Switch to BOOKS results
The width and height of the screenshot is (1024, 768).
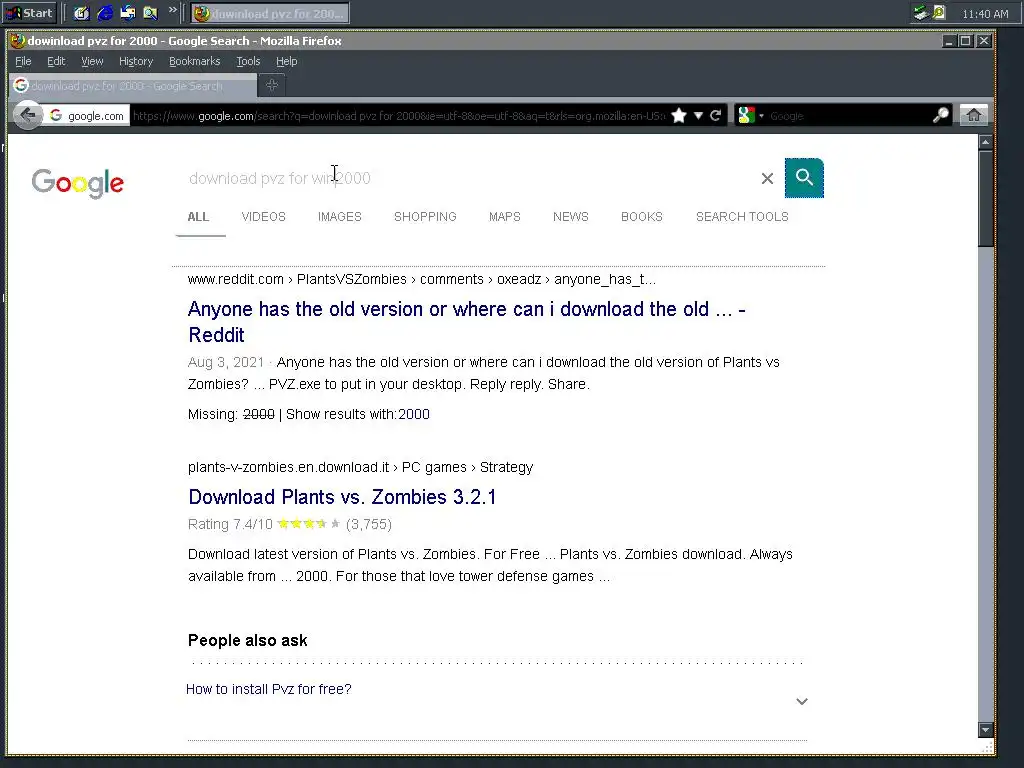642,217
